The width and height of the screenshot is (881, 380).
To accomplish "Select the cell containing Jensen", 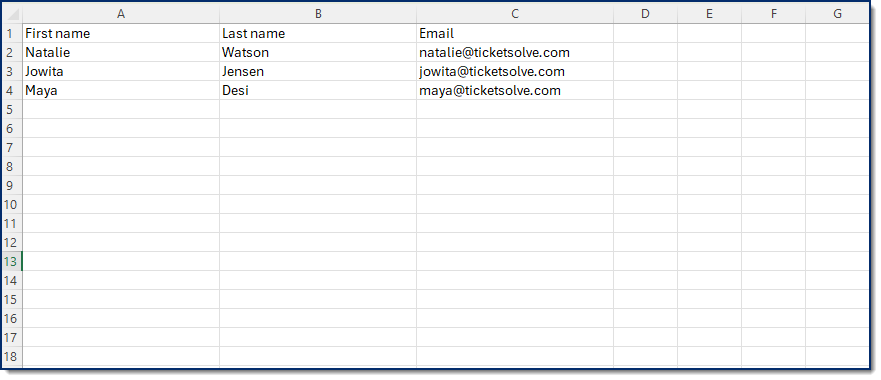I will [x=318, y=71].
